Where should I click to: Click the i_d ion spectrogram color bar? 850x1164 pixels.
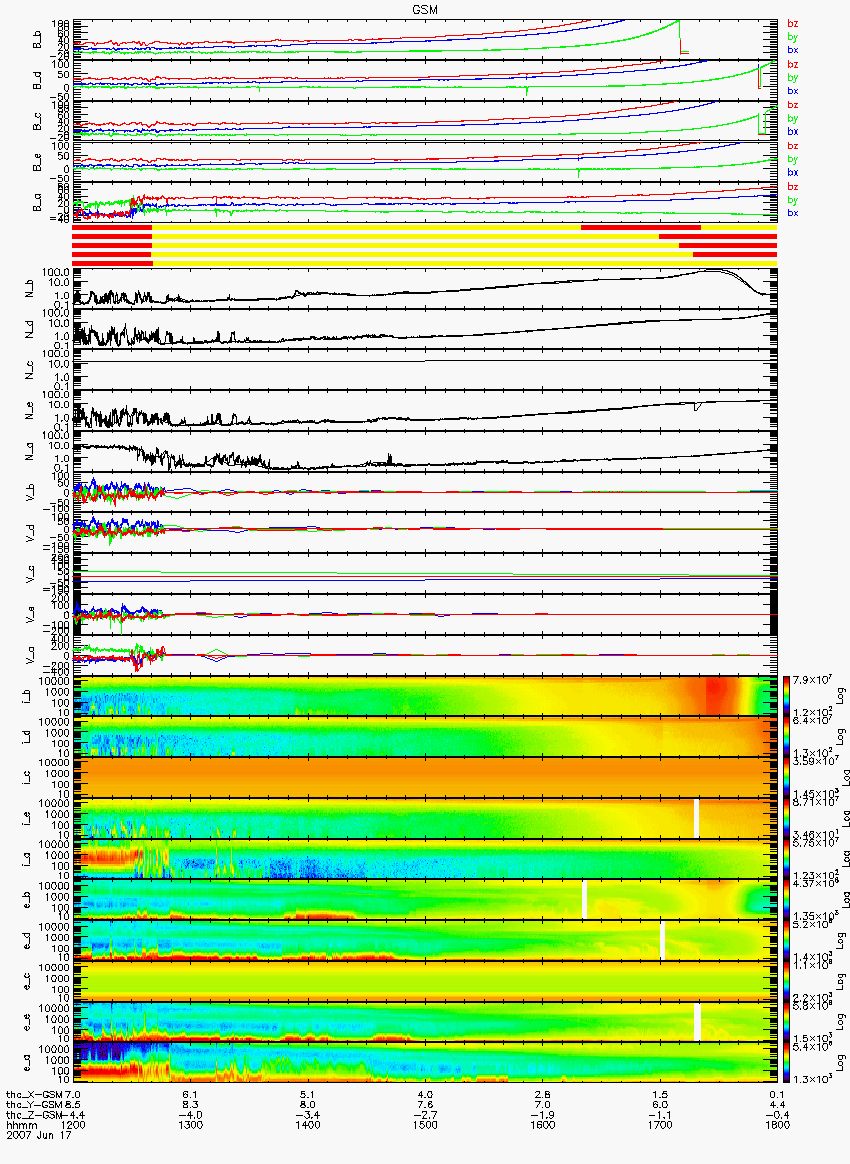pyautogui.click(x=786, y=737)
